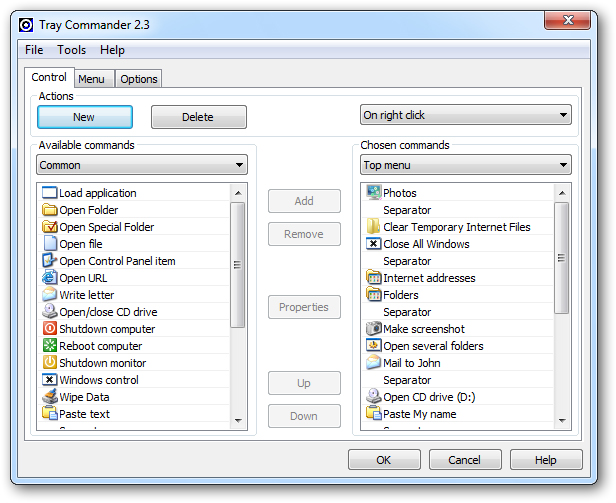
Task: Open the Tools menu
Action: click(71, 50)
